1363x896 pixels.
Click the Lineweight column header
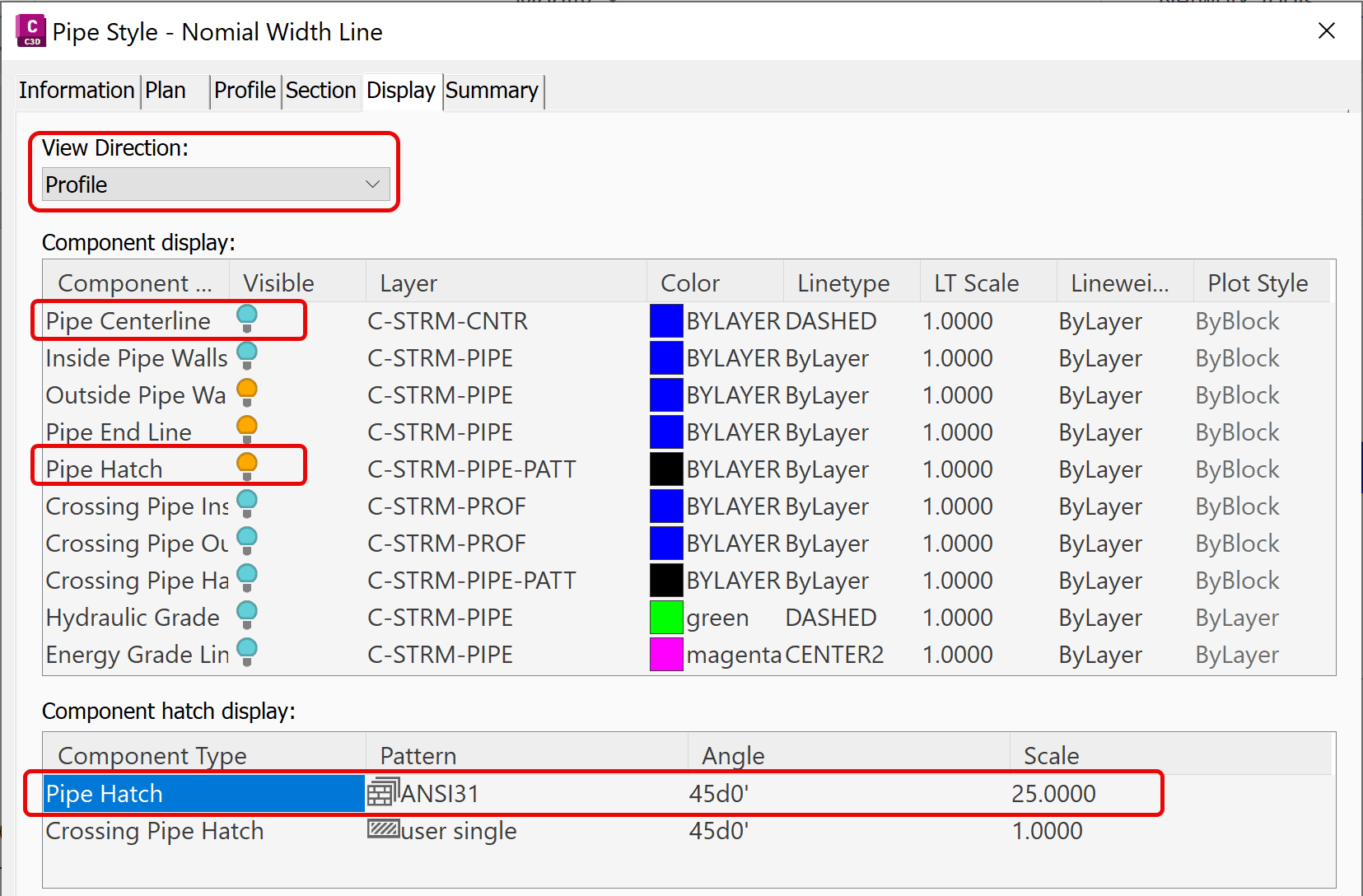click(x=1124, y=282)
